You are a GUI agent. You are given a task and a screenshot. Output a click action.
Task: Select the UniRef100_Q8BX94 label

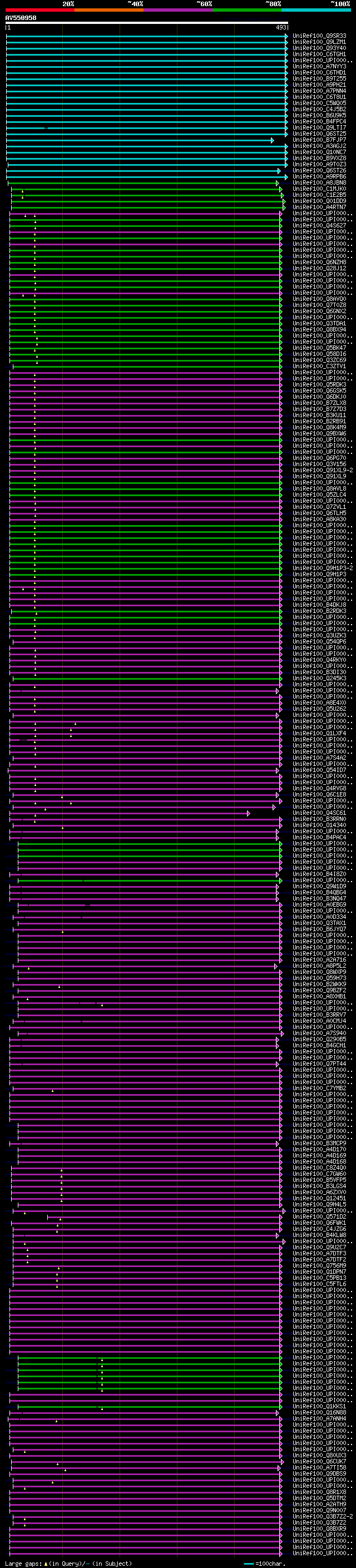click(x=319, y=330)
